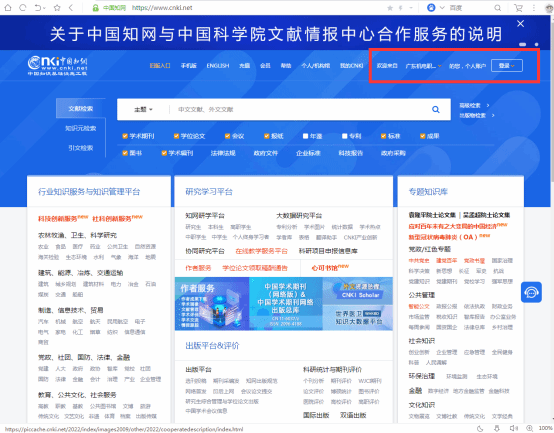Click the CNKI 中国知网 logo
554x433 pixels.
pos(58,66)
